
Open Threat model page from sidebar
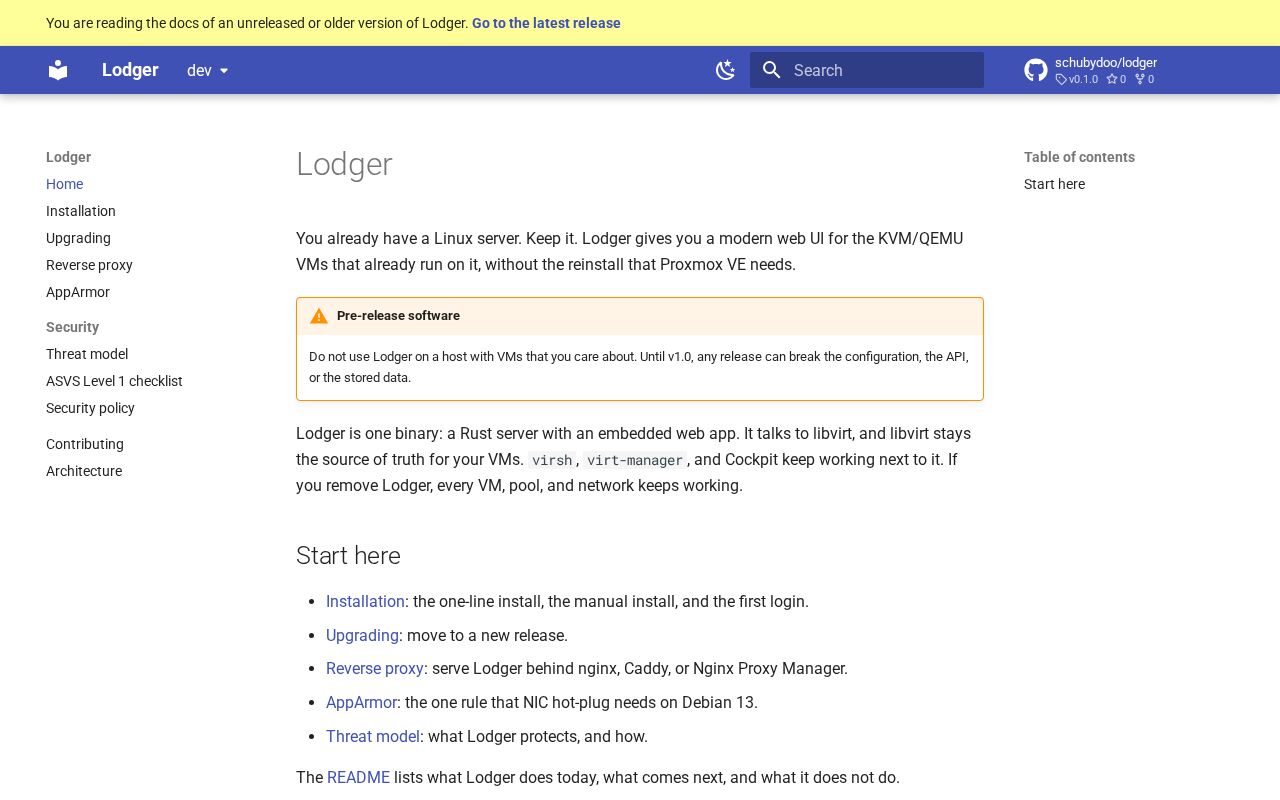point(87,354)
